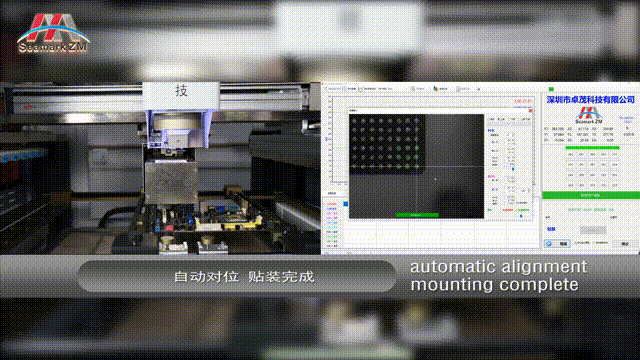The height and width of the screenshot is (360, 640).
Task: Close the camera alignment dialog with red X
Action: pyautogui.click(x=530, y=111)
